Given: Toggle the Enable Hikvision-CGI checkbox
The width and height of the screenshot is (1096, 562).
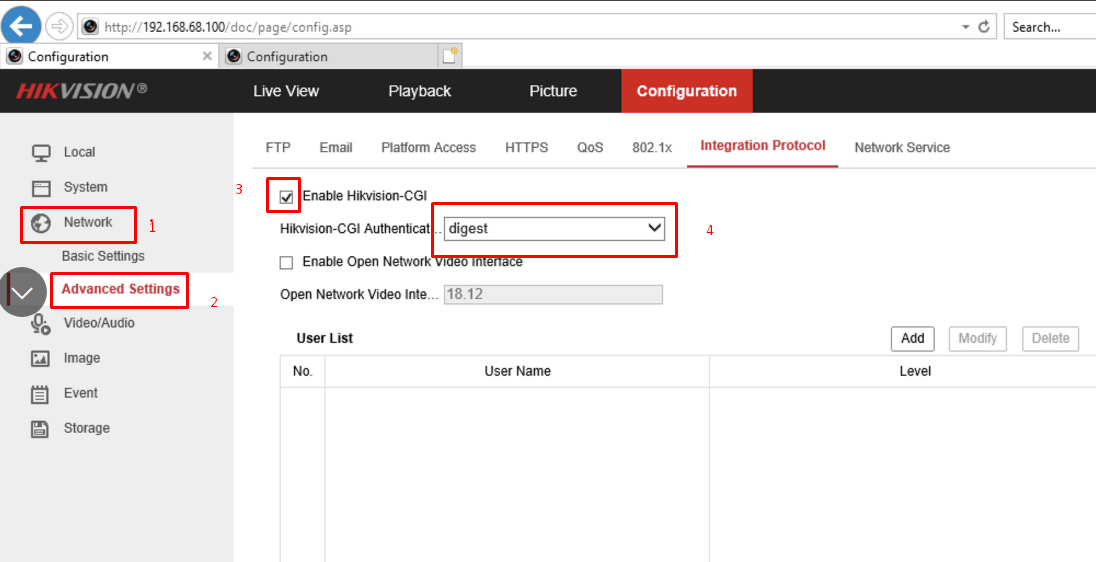Looking at the screenshot, I should [x=286, y=196].
